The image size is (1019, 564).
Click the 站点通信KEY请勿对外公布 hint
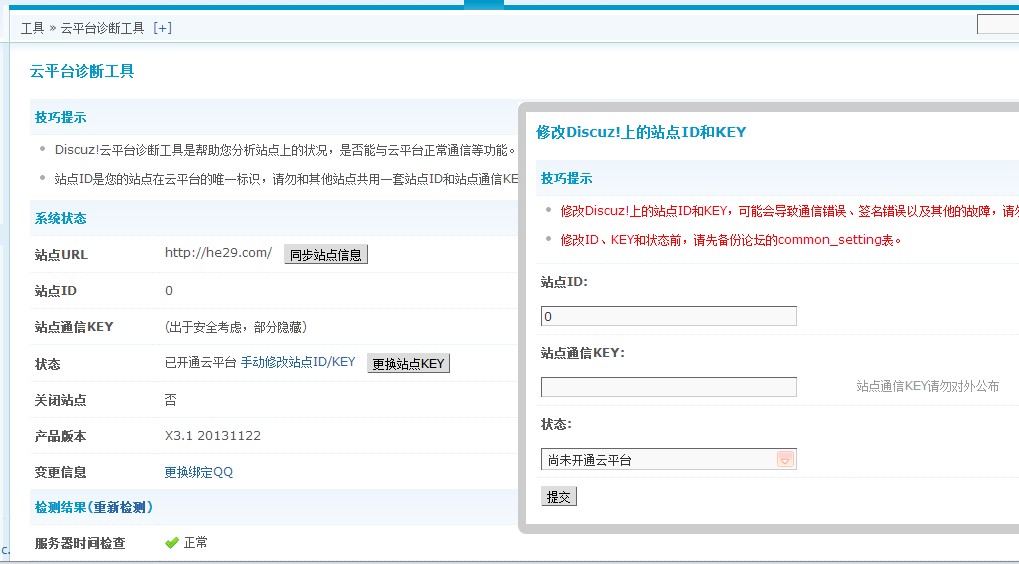pyautogui.click(x=927, y=386)
